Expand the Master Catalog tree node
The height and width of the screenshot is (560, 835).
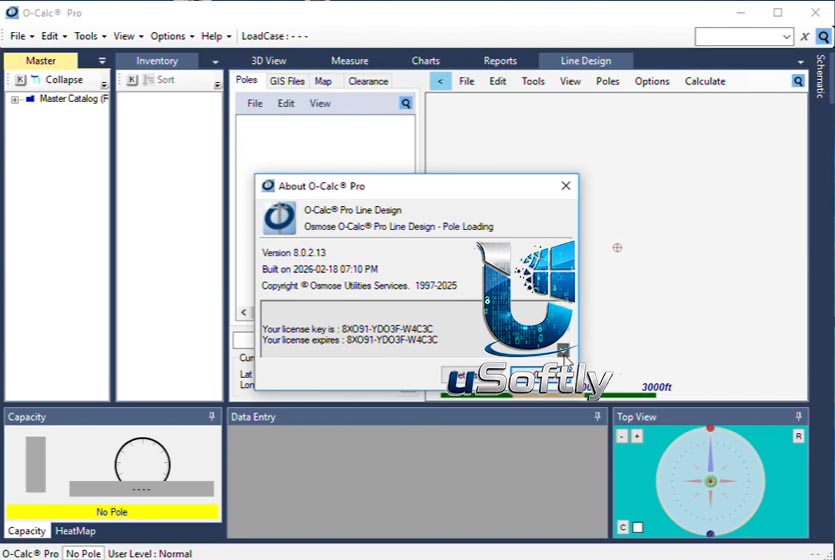(x=15, y=99)
